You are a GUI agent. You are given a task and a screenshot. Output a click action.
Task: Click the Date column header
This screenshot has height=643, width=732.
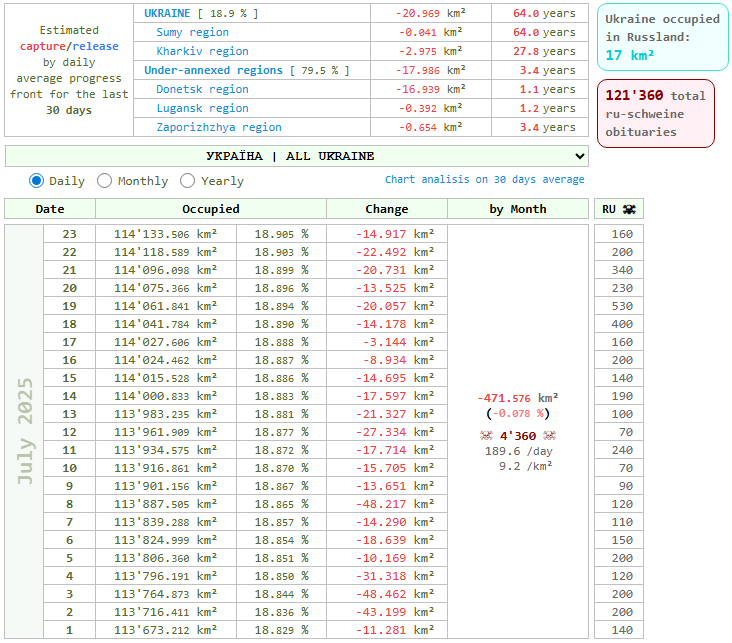pos(50,209)
